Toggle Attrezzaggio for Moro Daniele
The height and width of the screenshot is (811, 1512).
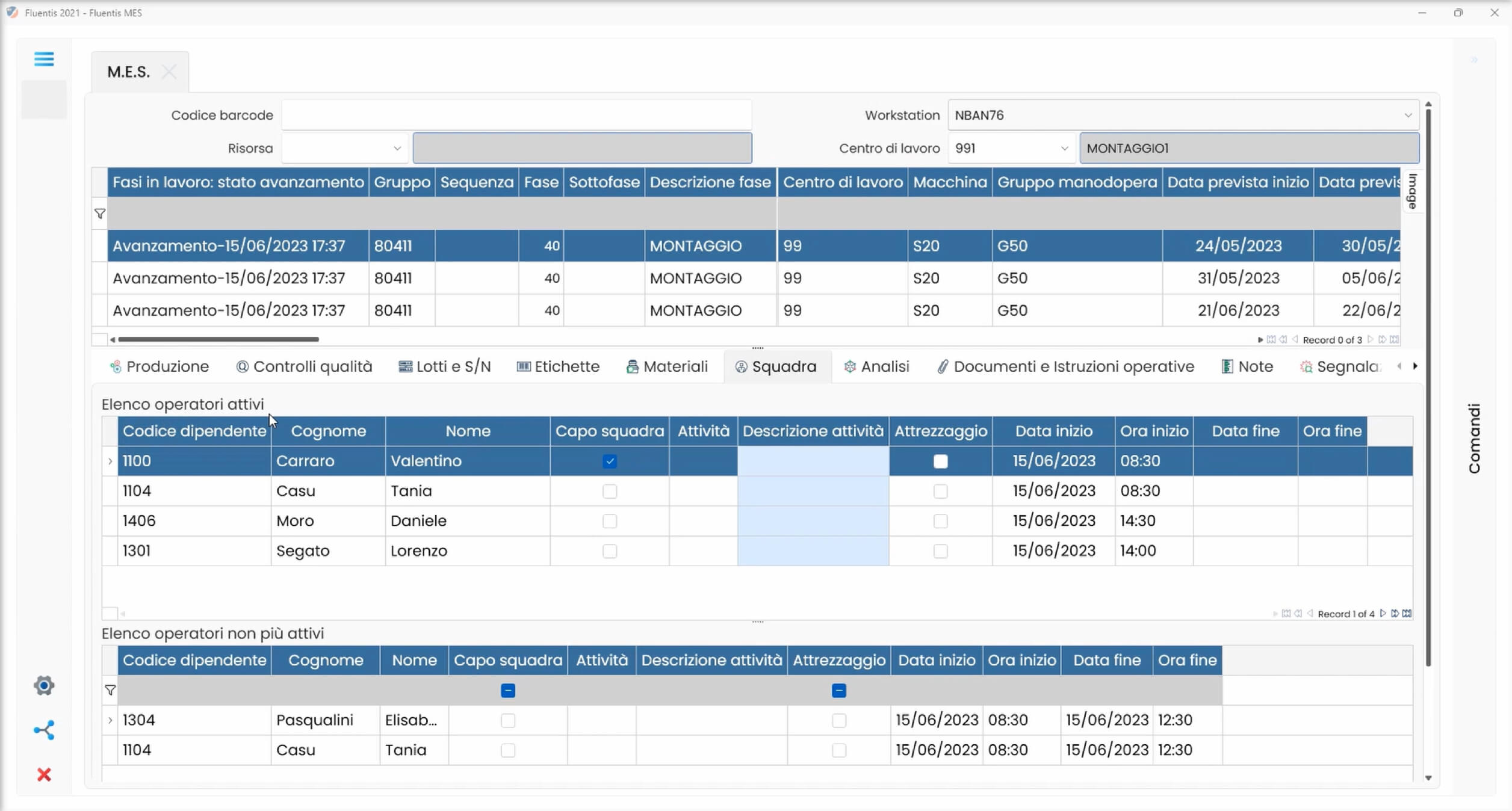(x=941, y=521)
